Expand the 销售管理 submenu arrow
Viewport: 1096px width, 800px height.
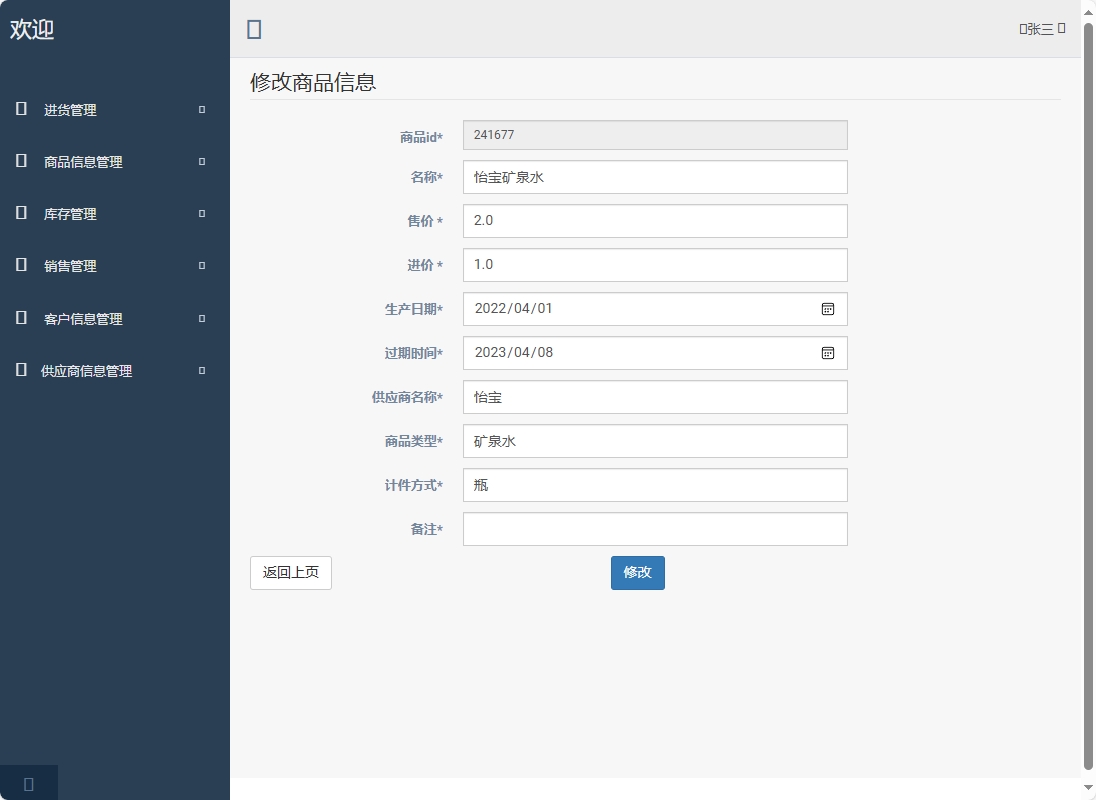203,265
